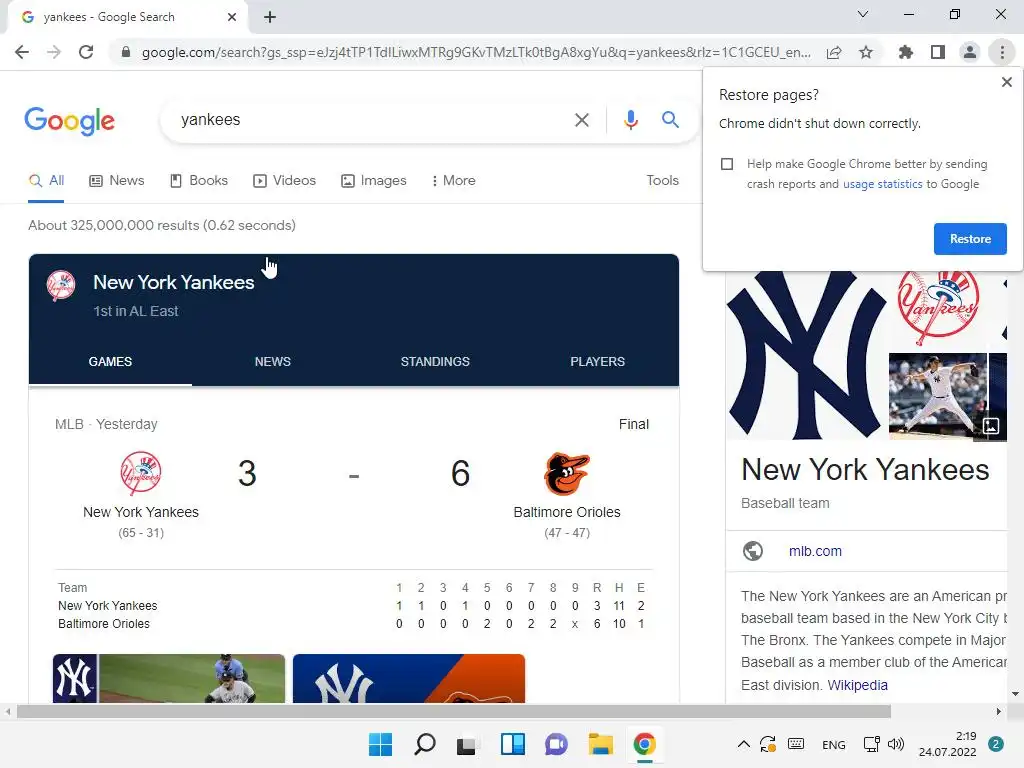
Task: Start voice search with the microphone
Action: coord(630,120)
